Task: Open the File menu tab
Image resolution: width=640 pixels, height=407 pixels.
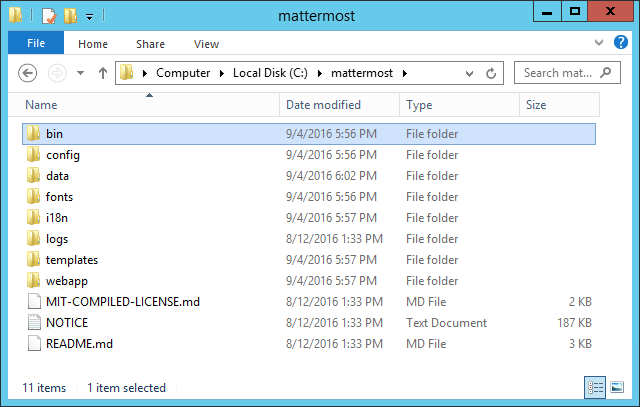Action: (x=36, y=43)
